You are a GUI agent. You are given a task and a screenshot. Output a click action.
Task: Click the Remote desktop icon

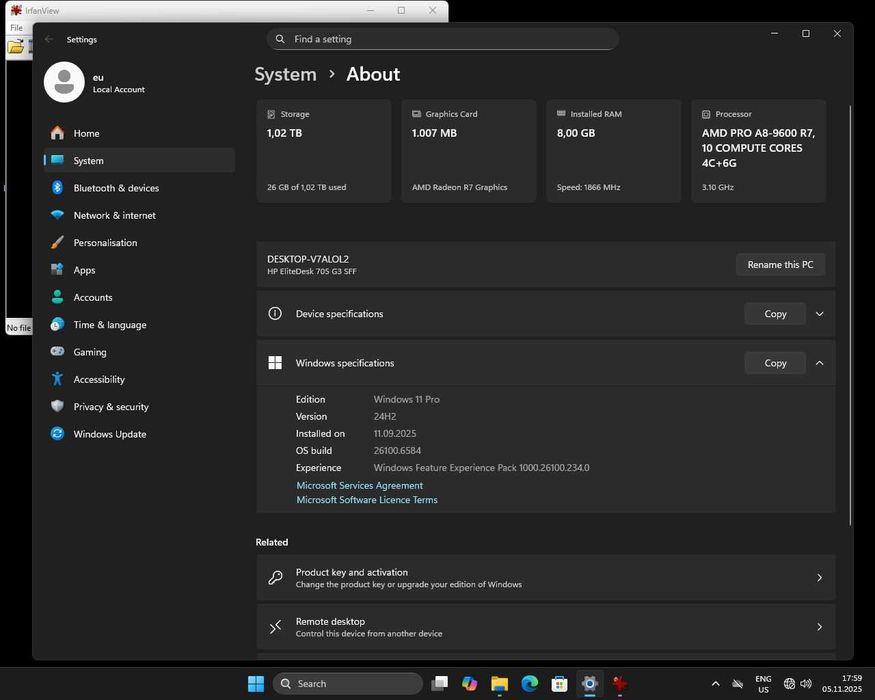coord(275,627)
